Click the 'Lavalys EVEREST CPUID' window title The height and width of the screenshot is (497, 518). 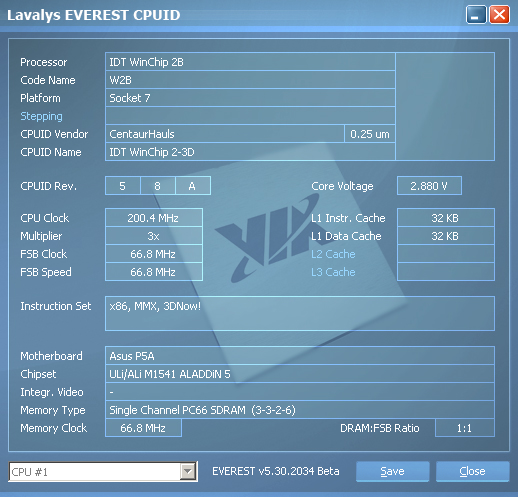point(94,15)
